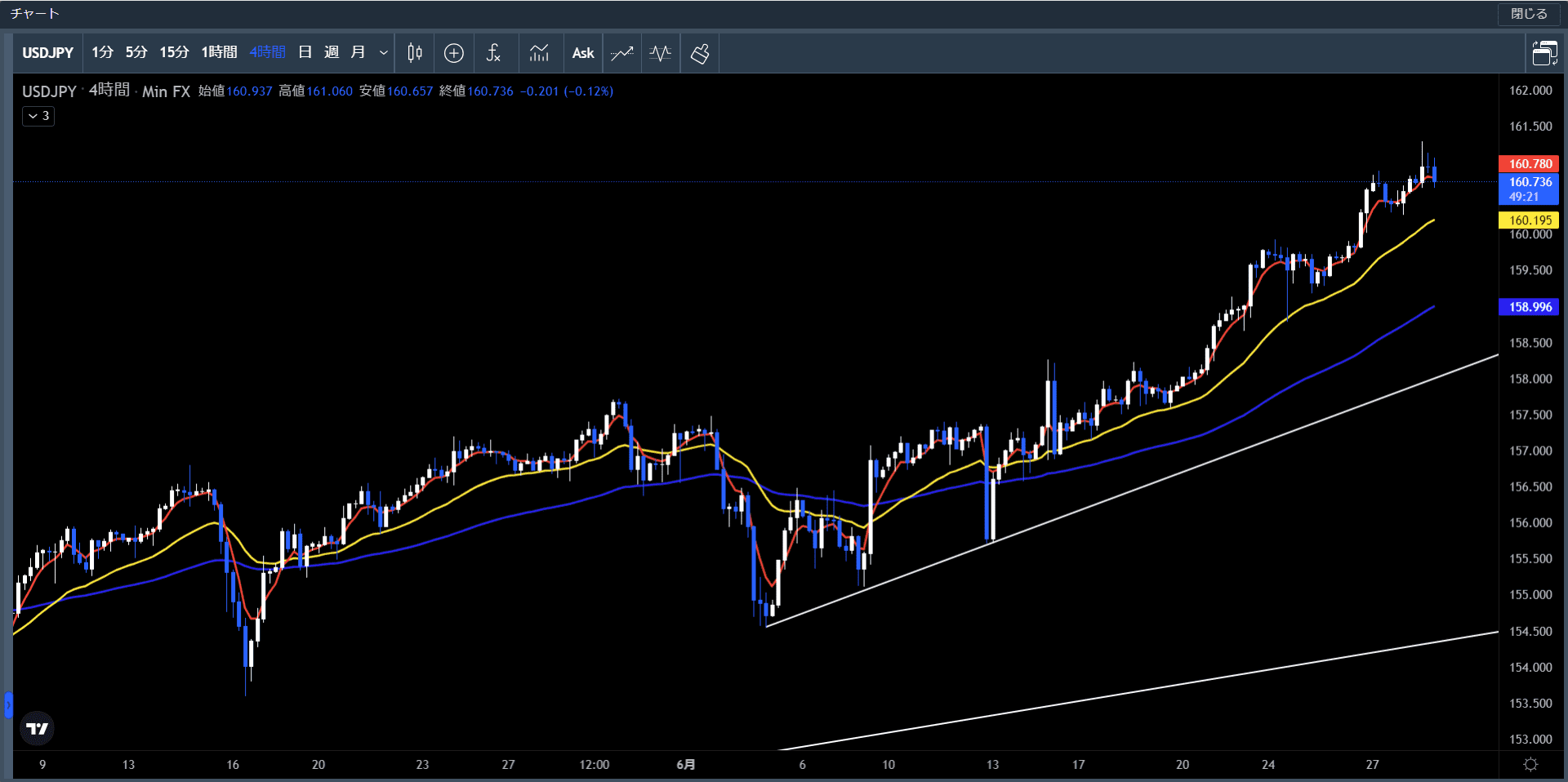This screenshot has width=1568, height=782.
Task: Click the 157.000 price axis label
Action: [x=1530, y=451]
